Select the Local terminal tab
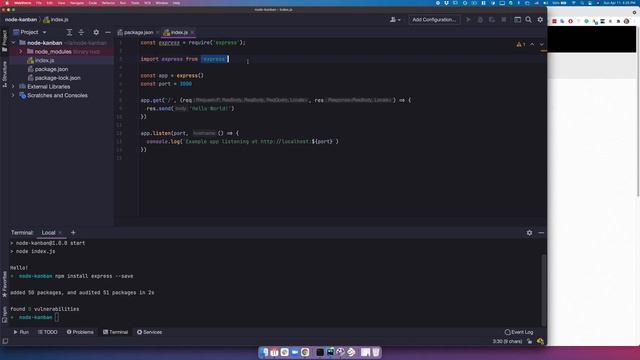 click(x=48, y=233)
